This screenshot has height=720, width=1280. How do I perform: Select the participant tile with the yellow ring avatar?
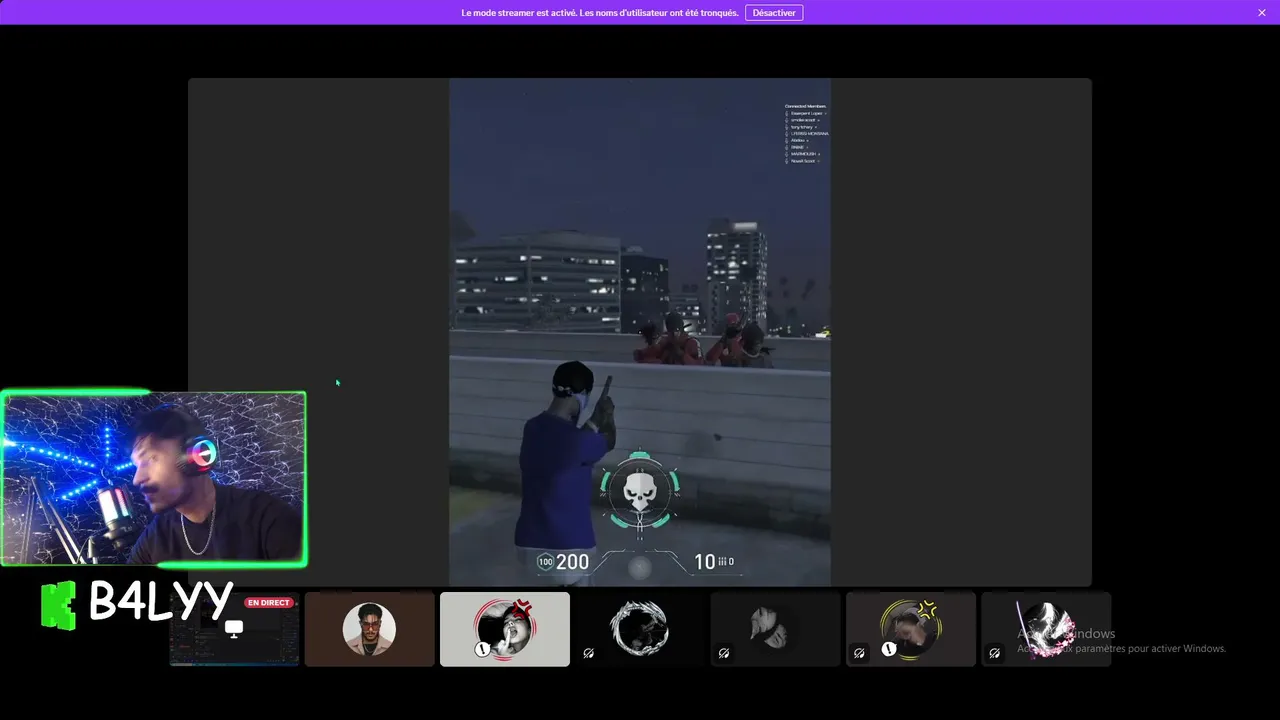[911, 629]
